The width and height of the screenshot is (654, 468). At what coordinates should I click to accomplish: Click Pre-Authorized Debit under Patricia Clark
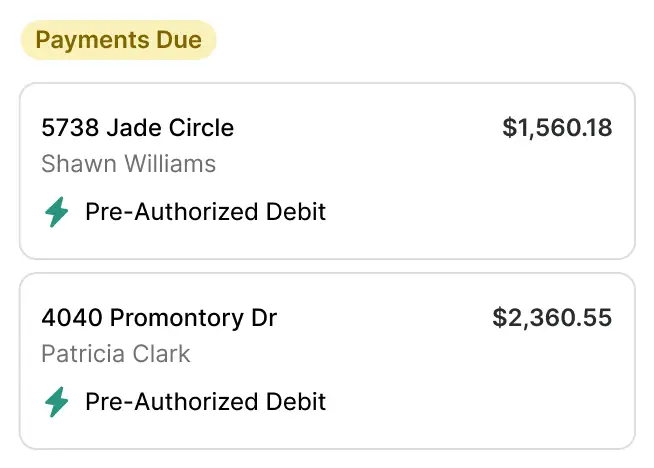point(205,402)
